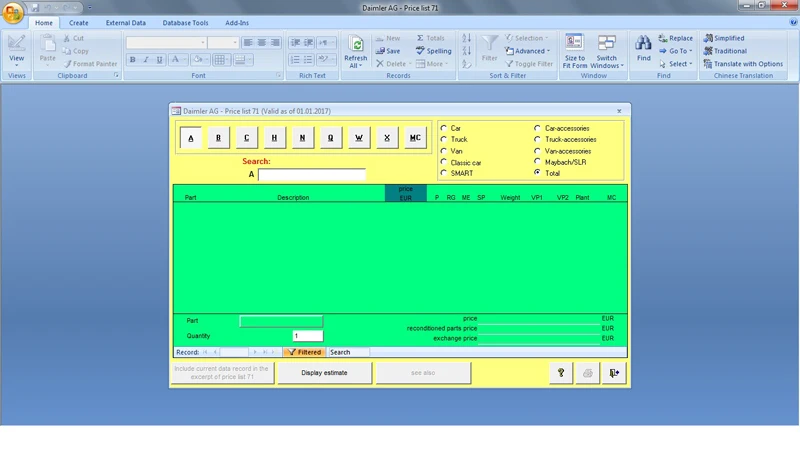Click the letter A button
800x450 pixels.
point(191,138)
